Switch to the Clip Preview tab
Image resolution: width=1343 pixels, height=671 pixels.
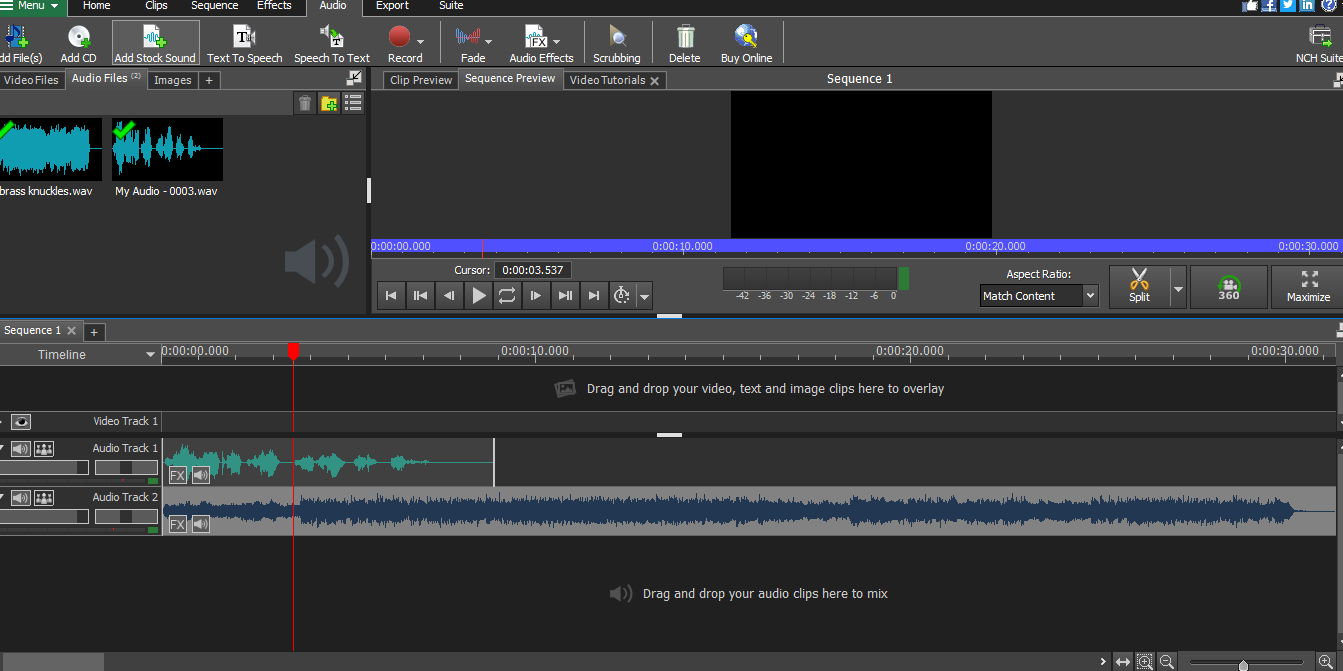pos(421,80)
